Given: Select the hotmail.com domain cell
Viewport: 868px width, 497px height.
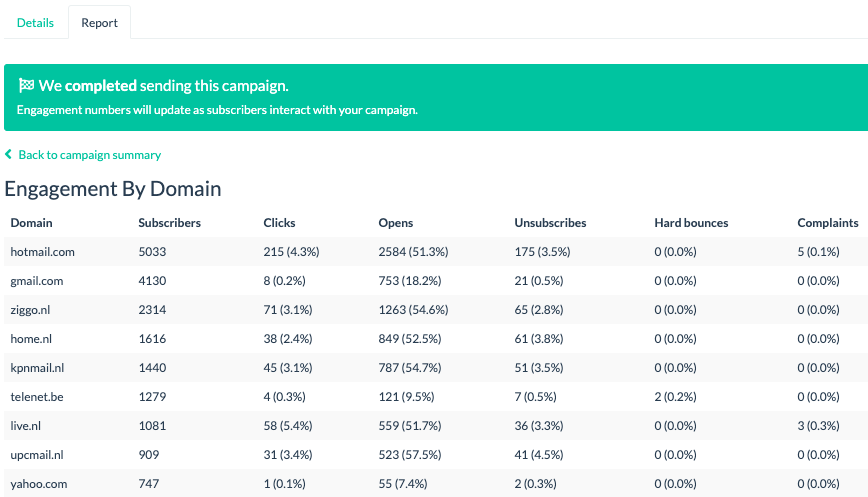Looking at the screenshot, I should point(43,252).
